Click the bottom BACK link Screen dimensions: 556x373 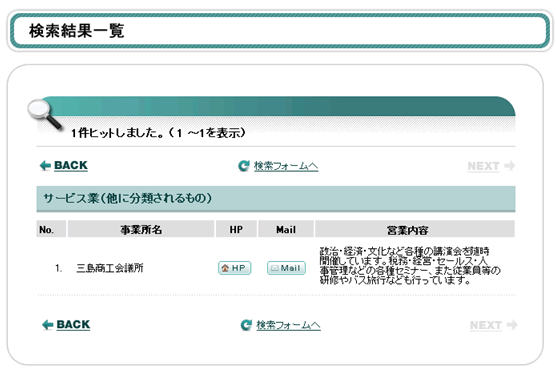click(x=73, y=325)
